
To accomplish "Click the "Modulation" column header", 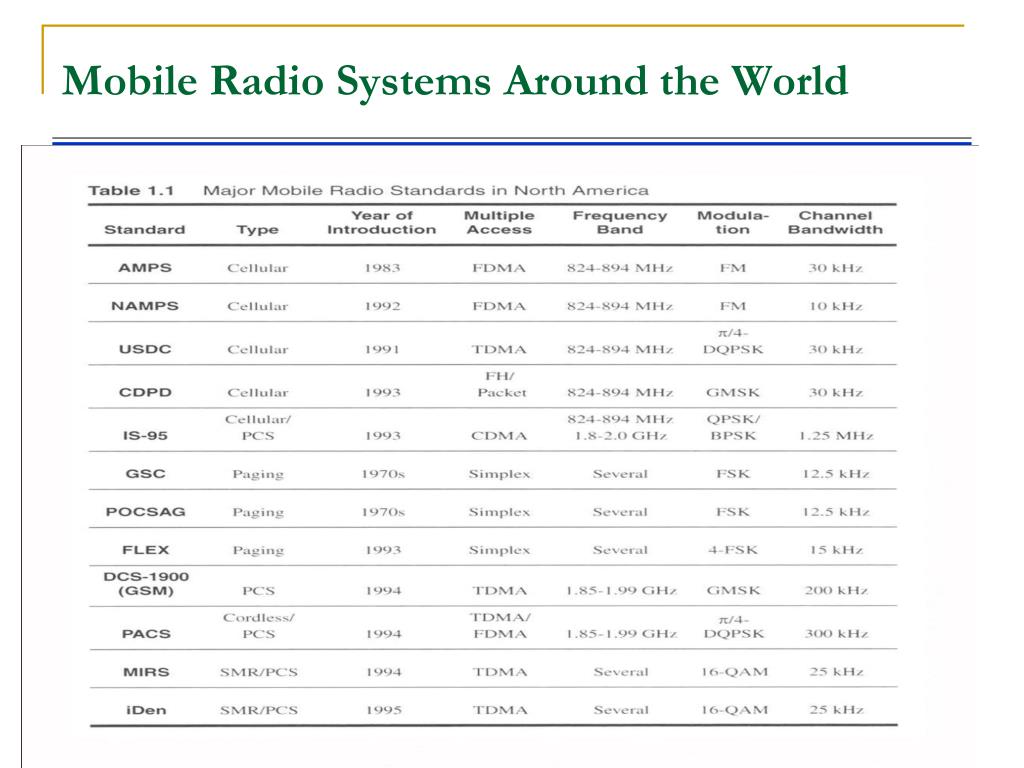I will click(x=733, y=223).
